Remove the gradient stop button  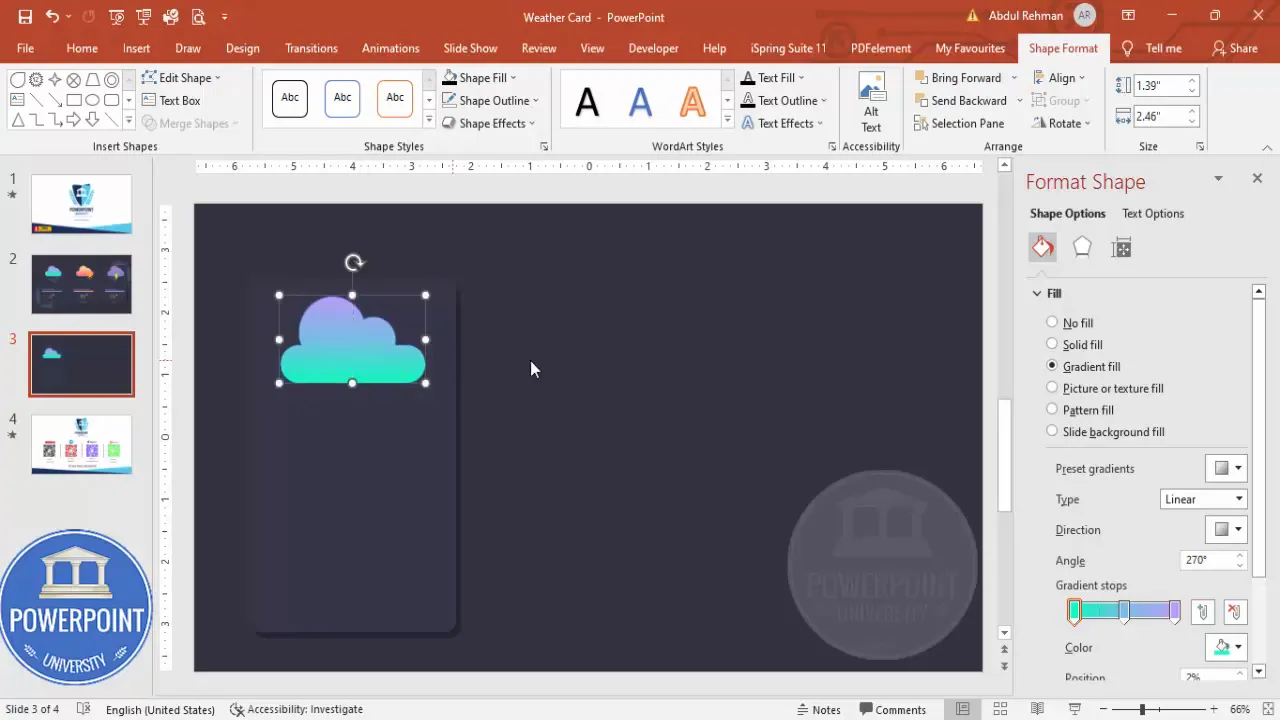pyautogui.click(x=1235, y=612)
